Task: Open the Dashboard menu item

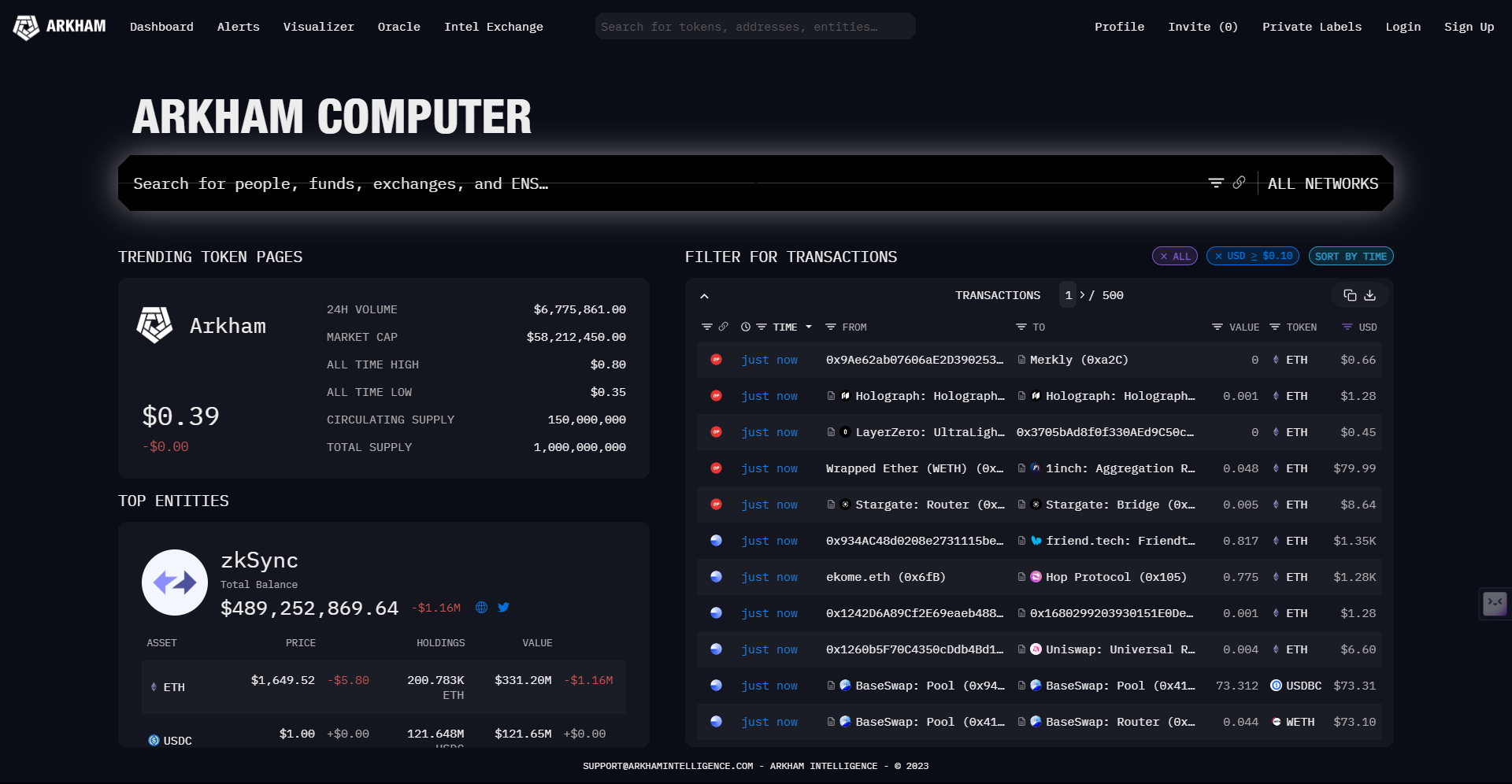Action: tap(161, 27)
